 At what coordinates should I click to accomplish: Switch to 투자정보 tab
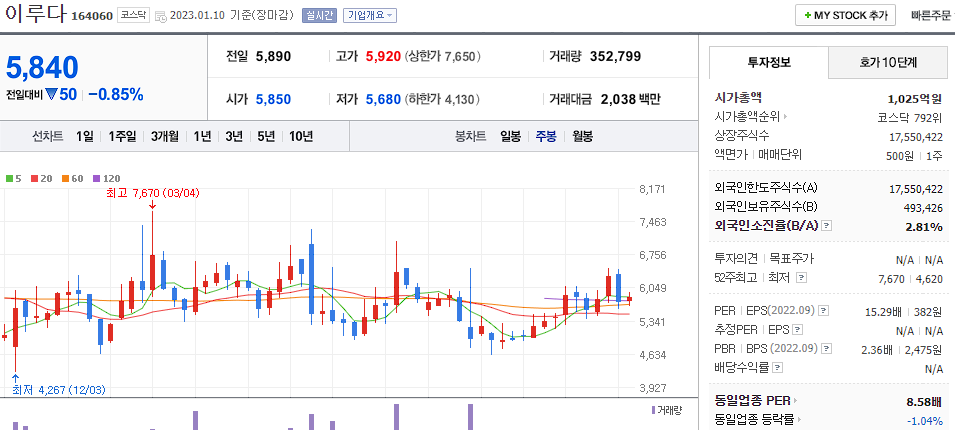[769, 62]
